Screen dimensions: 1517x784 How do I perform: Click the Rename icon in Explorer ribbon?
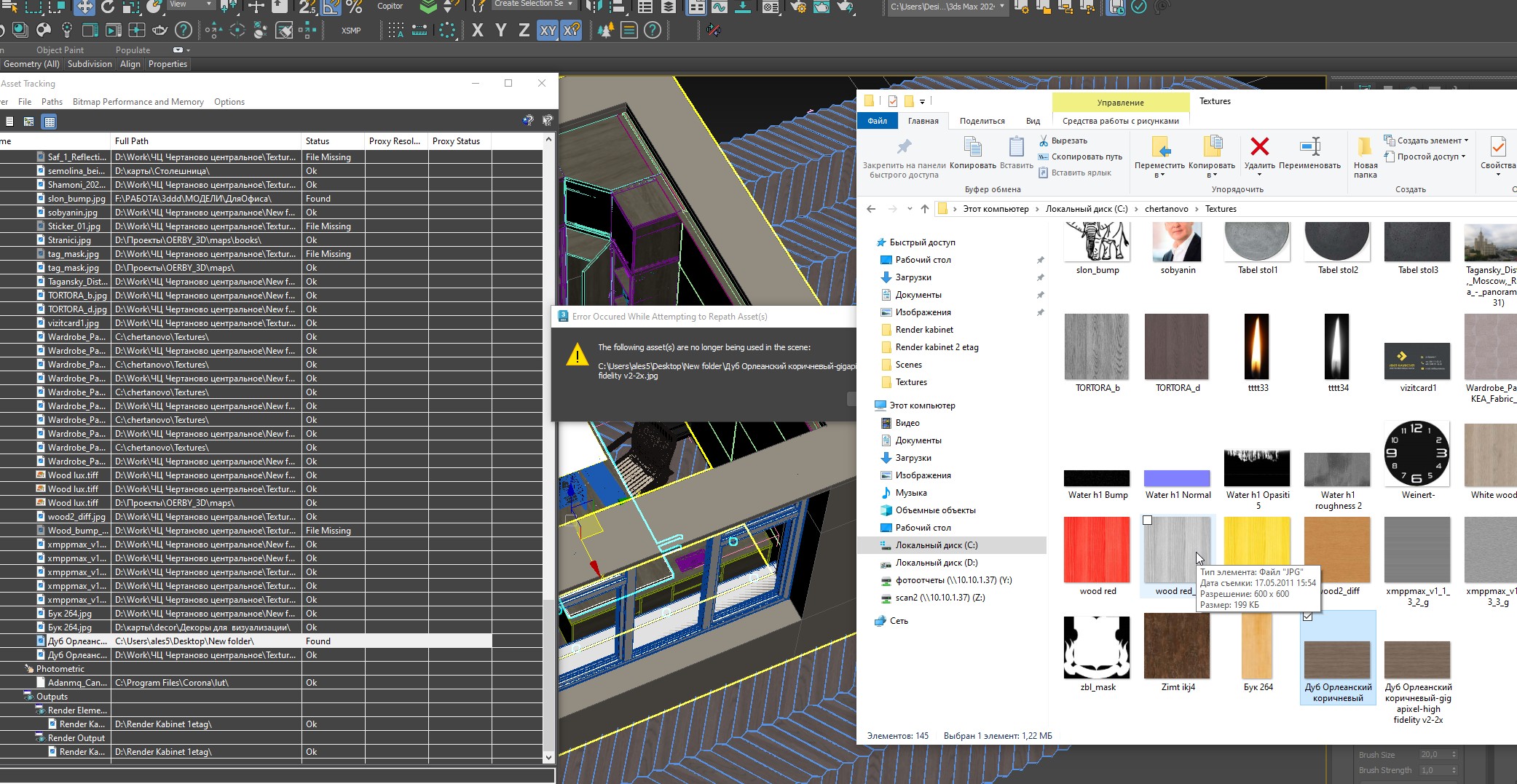[1309, 148]
